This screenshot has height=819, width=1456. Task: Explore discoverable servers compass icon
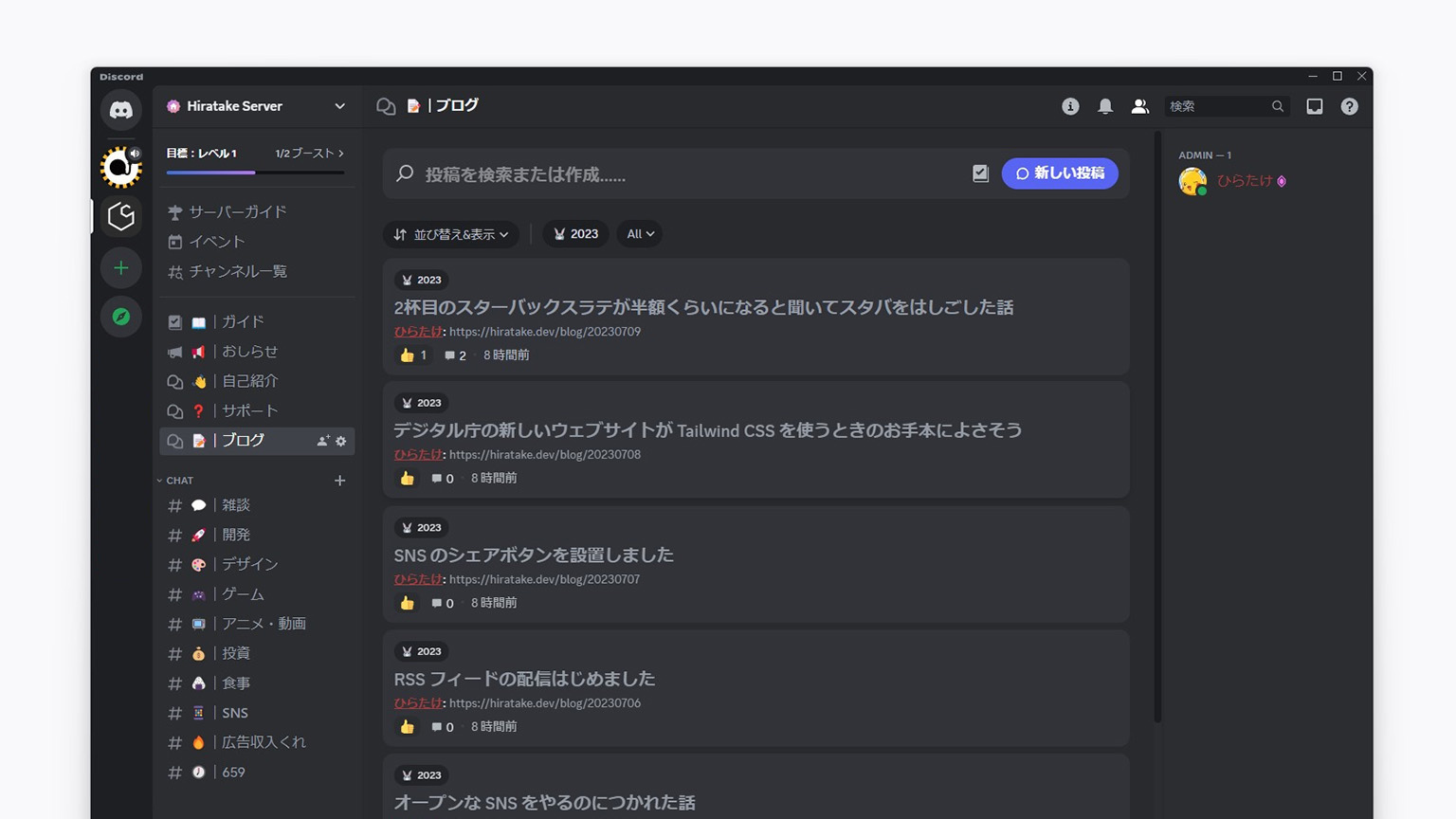120,317
